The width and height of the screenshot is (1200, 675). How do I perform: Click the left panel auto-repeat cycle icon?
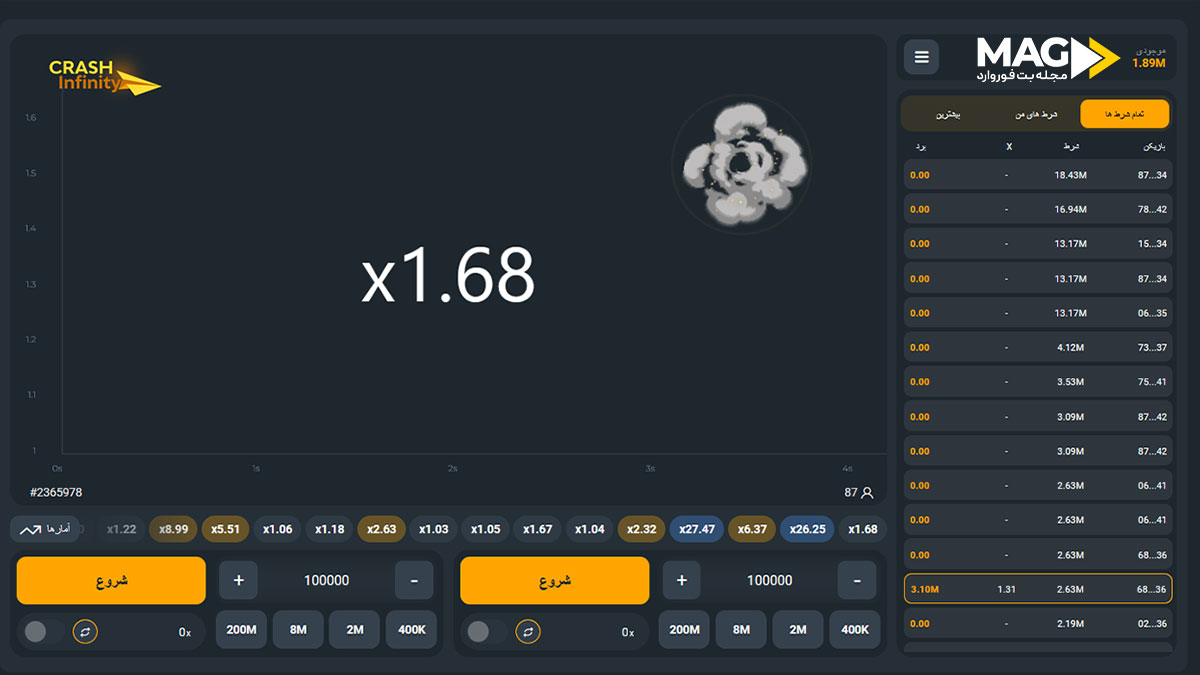pyautogui.click(x=85, y=632)
